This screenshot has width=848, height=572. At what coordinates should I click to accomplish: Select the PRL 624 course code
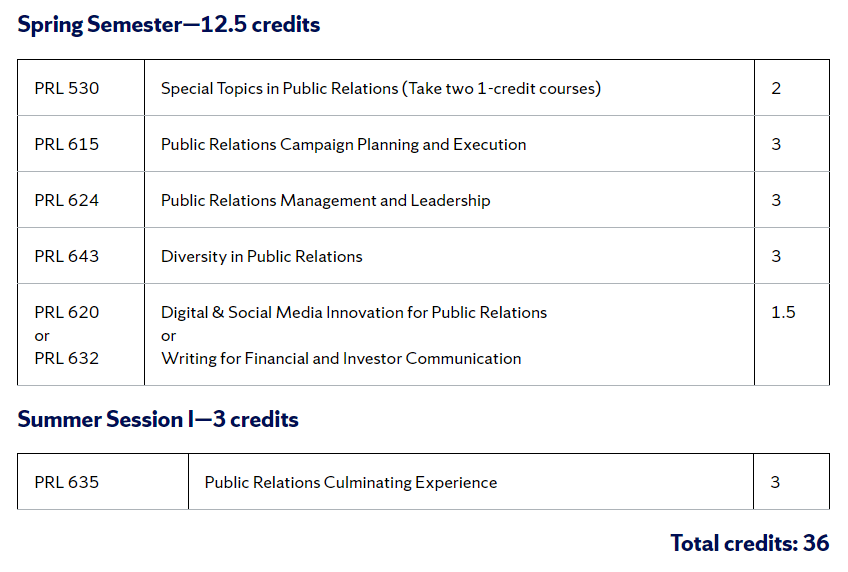click(x=67, y=200)
